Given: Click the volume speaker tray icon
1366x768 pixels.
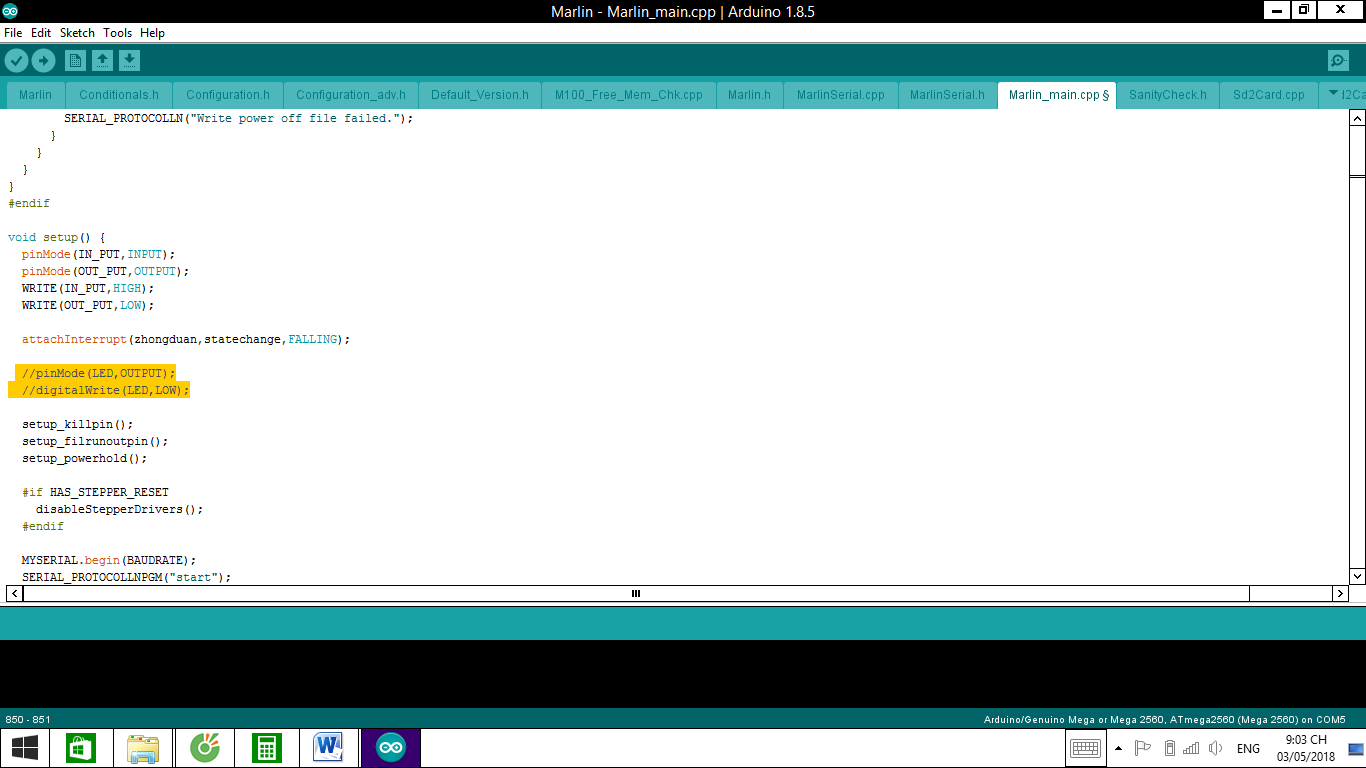Looking at the screenshot, I should [1215, 748].
